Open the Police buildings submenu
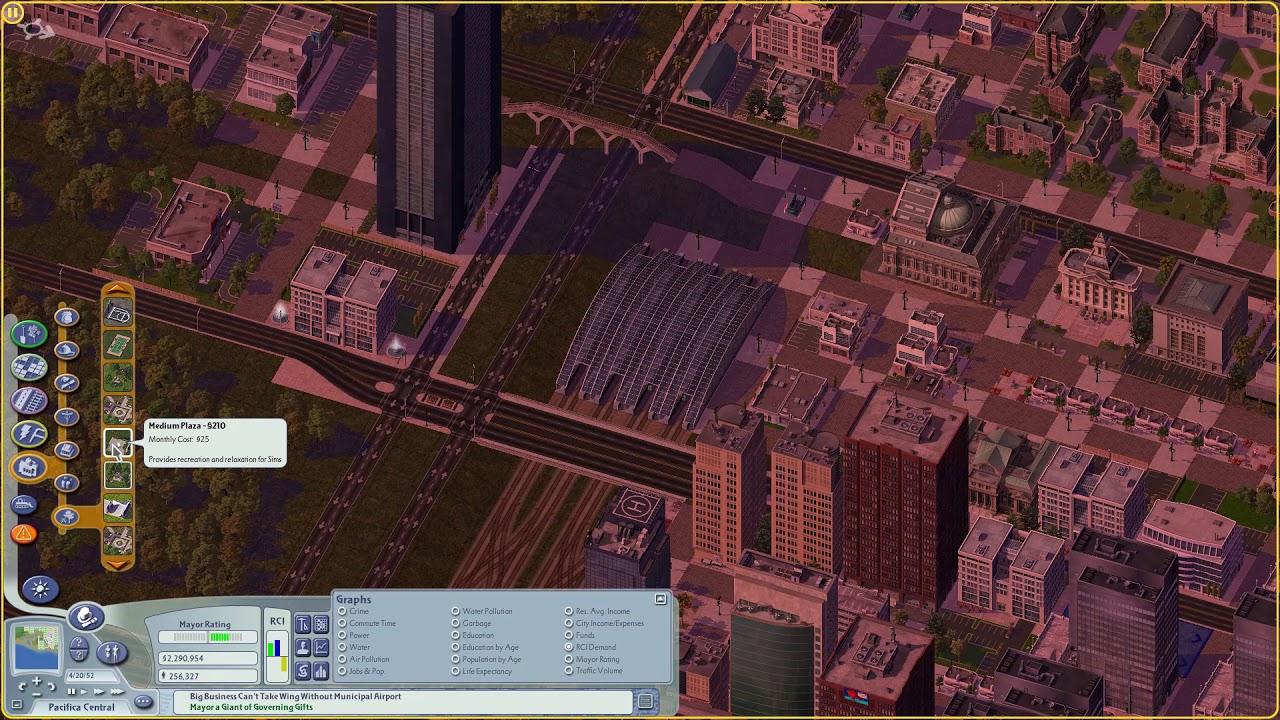This screenshot has height=720, width=1280. [x=67, y=316]
